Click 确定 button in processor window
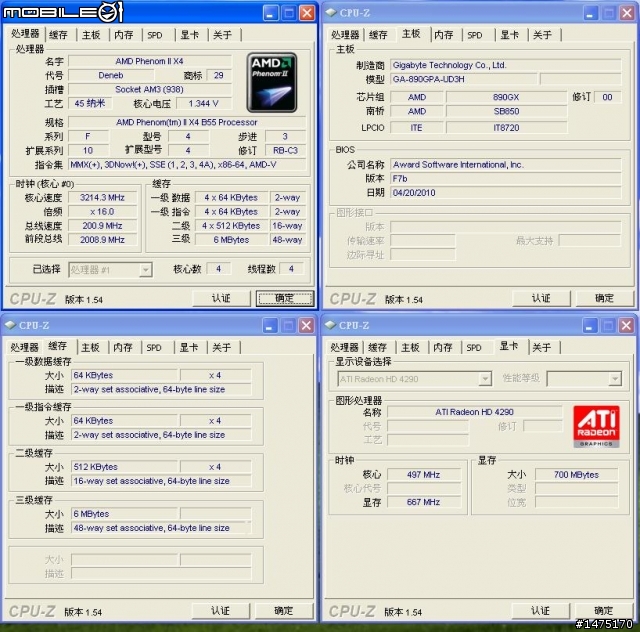640x632 pixels. pos(284,298)
